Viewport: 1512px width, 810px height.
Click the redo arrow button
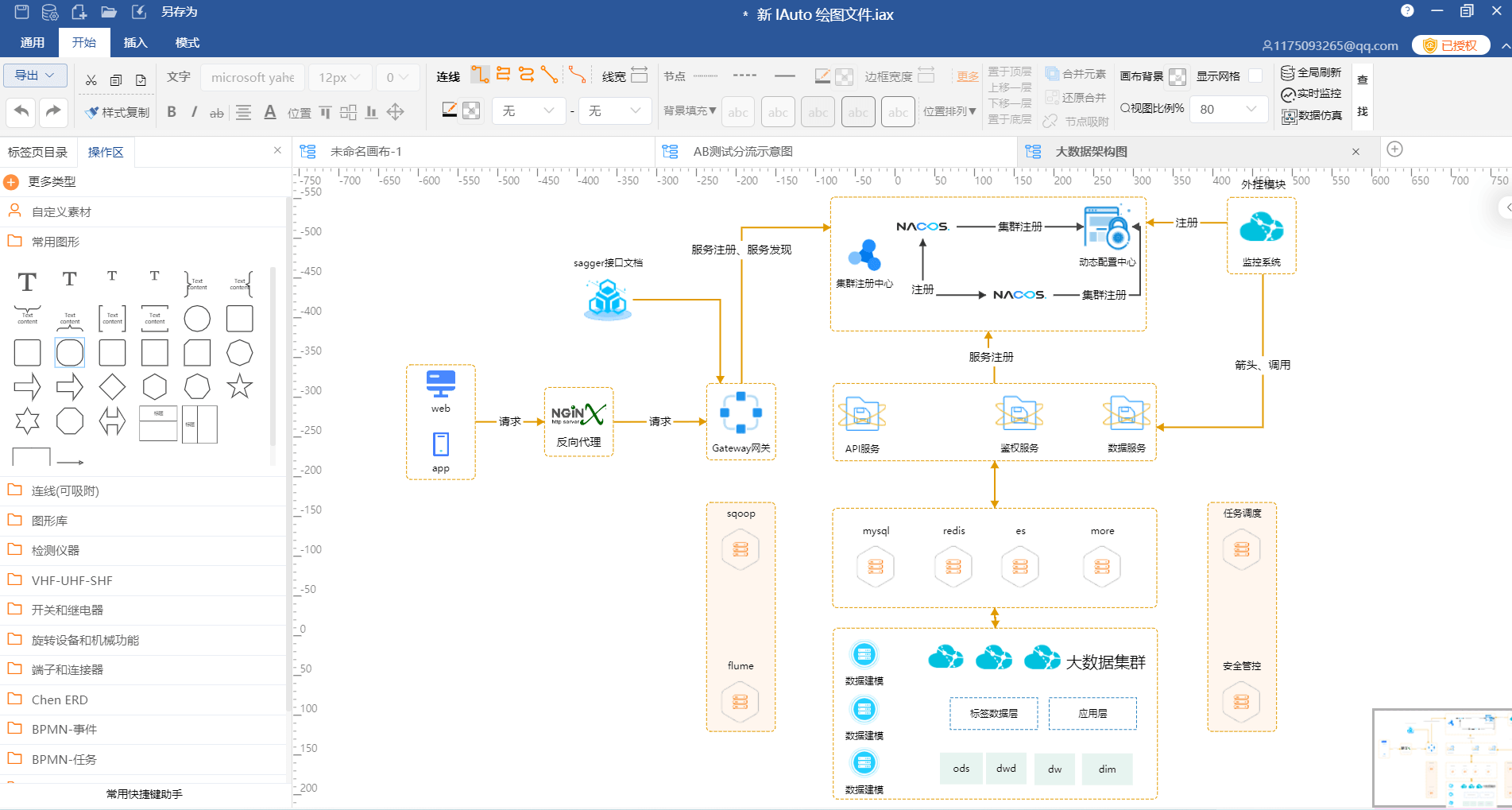click(x=53, y=111)
